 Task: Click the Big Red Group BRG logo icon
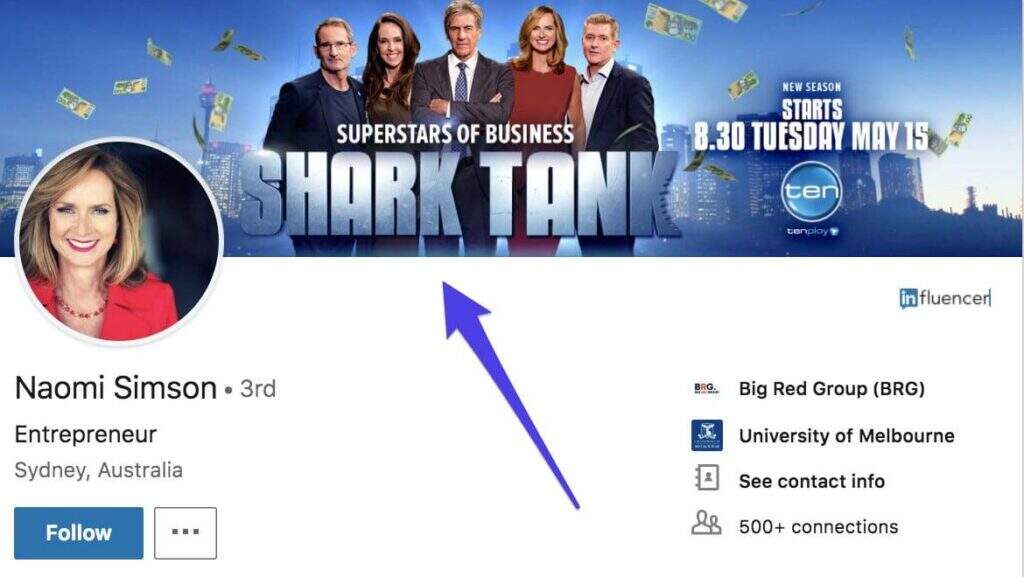click(706, 389)
